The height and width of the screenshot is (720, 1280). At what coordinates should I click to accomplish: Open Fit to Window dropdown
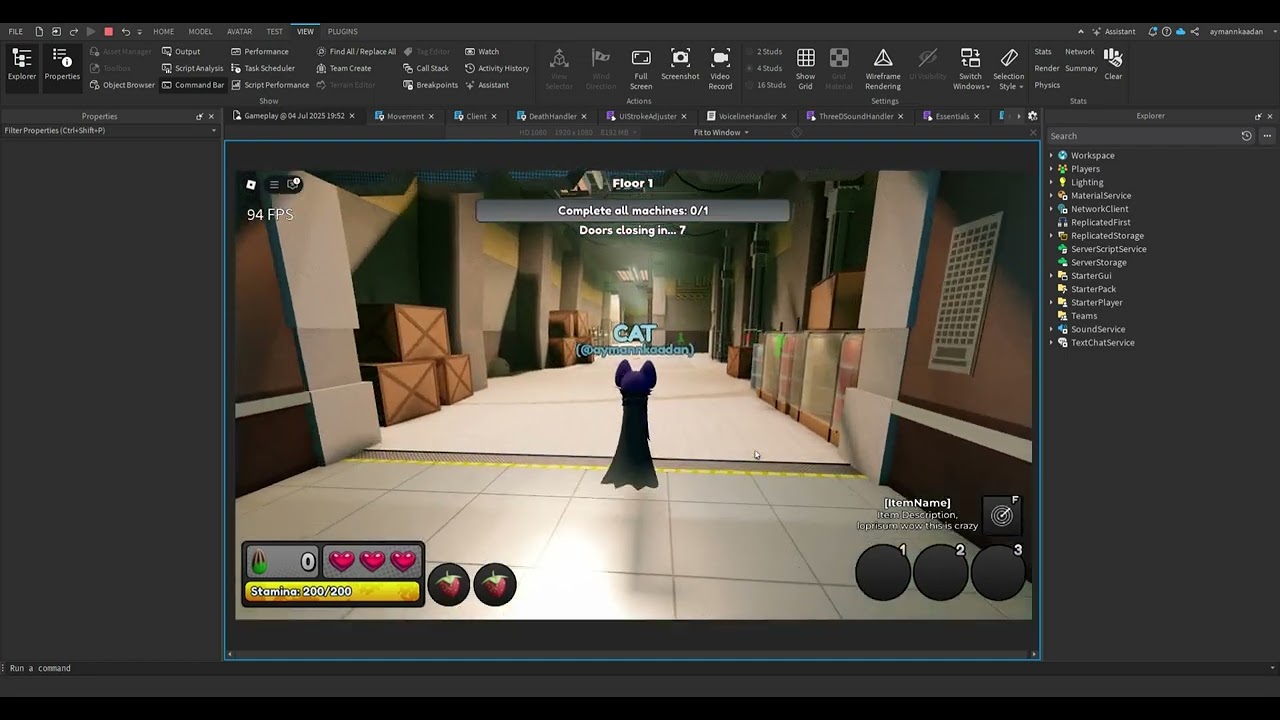(x=721, y=132)
